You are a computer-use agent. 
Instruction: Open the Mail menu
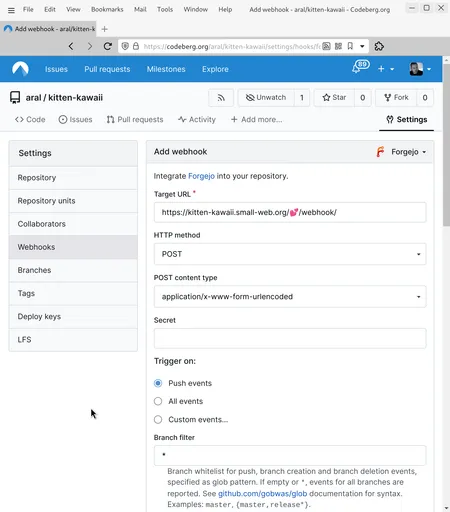click(x=140, y=9)
